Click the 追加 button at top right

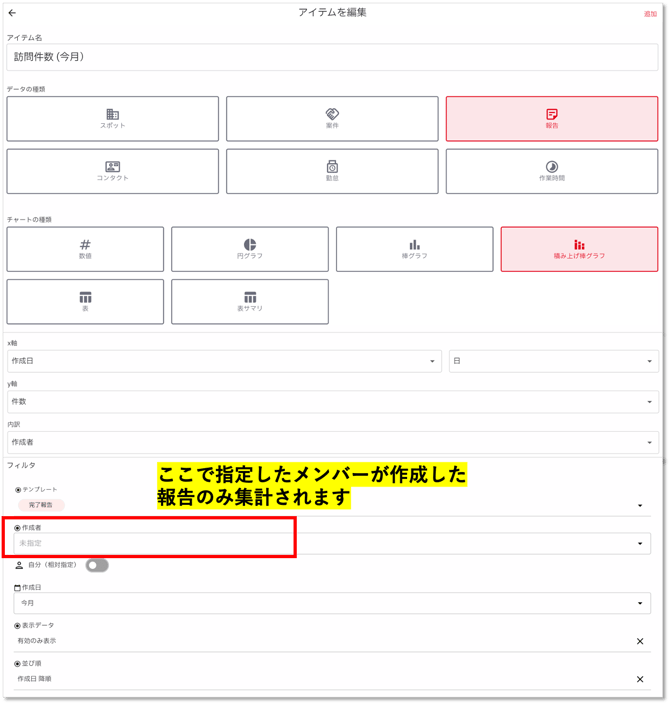(x=650, y=14)
